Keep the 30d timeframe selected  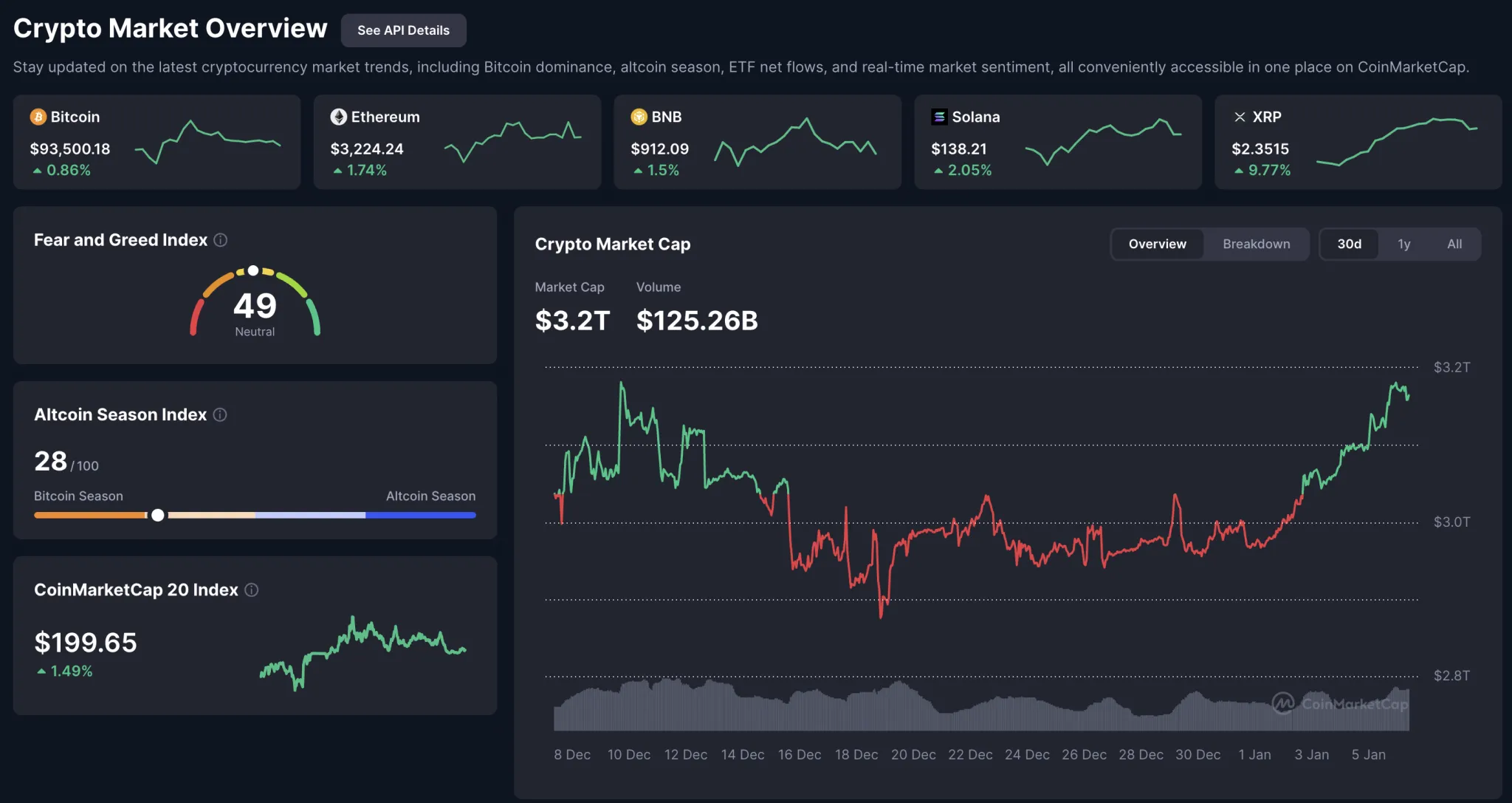(1350, 244)
